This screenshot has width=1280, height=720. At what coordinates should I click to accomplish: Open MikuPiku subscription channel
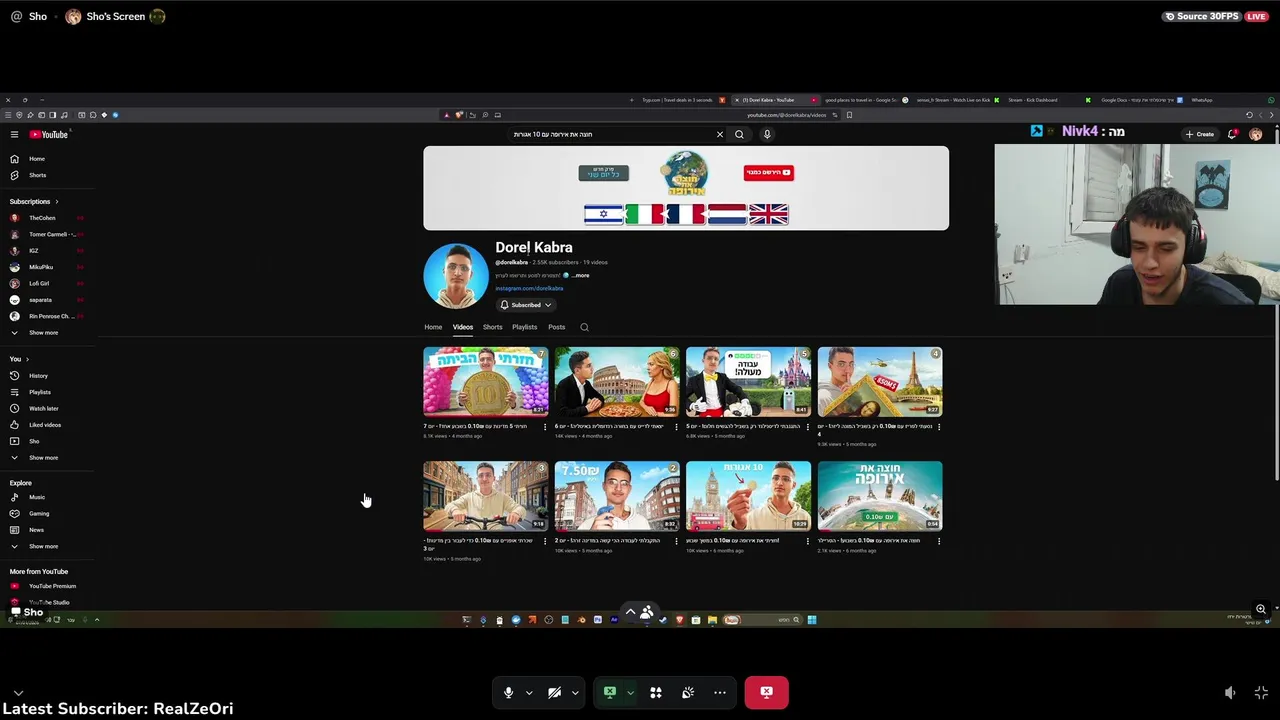coord(40,267)
